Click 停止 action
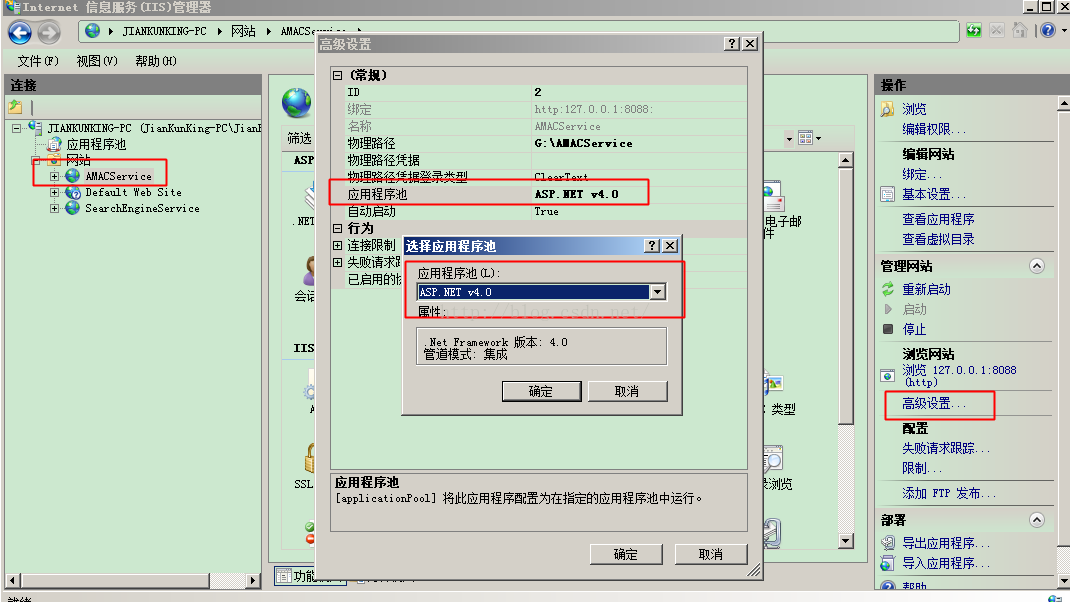Viewport: 1070px width, 602px height. pyautogui.click(x=914, y=330)
